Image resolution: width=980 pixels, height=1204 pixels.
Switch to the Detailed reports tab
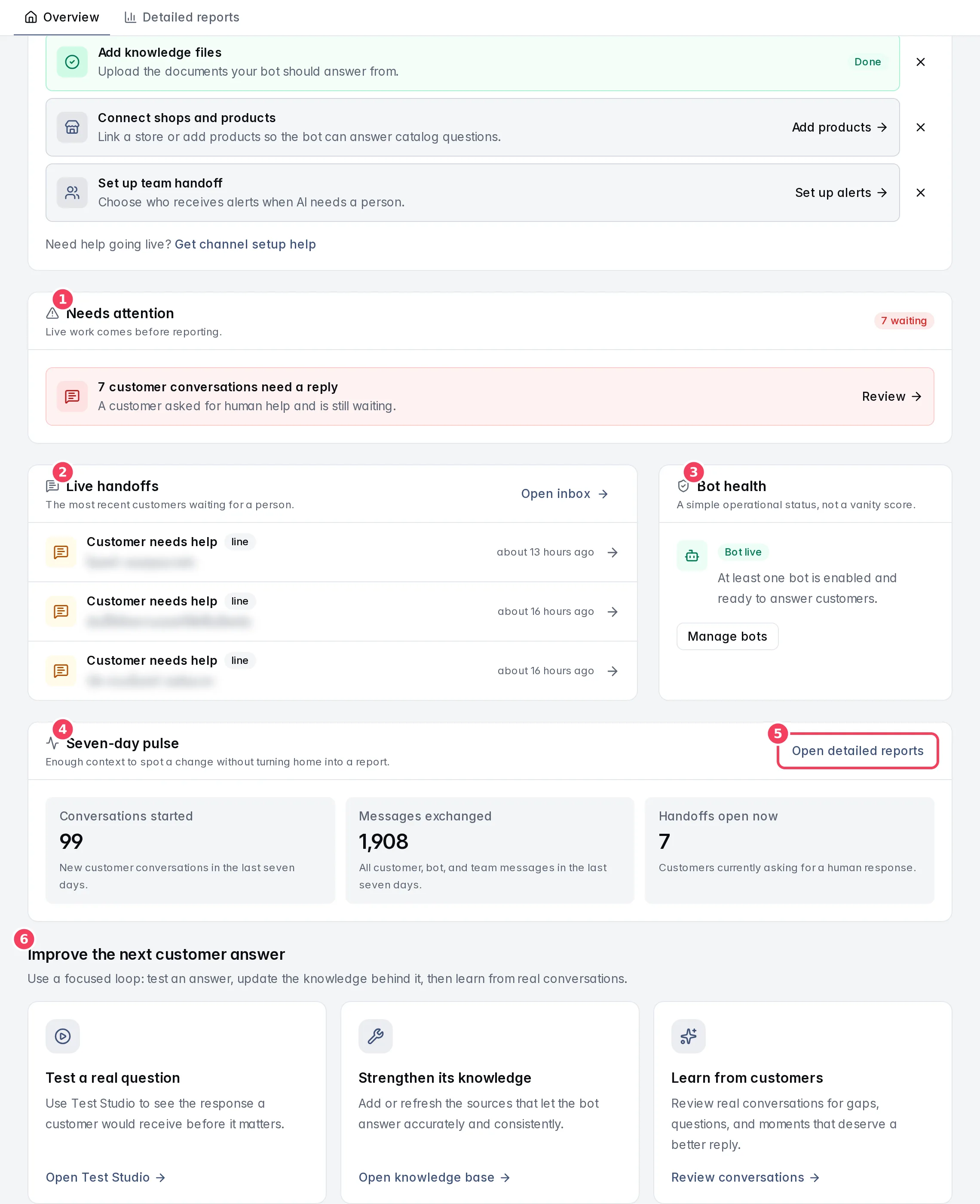182,17
